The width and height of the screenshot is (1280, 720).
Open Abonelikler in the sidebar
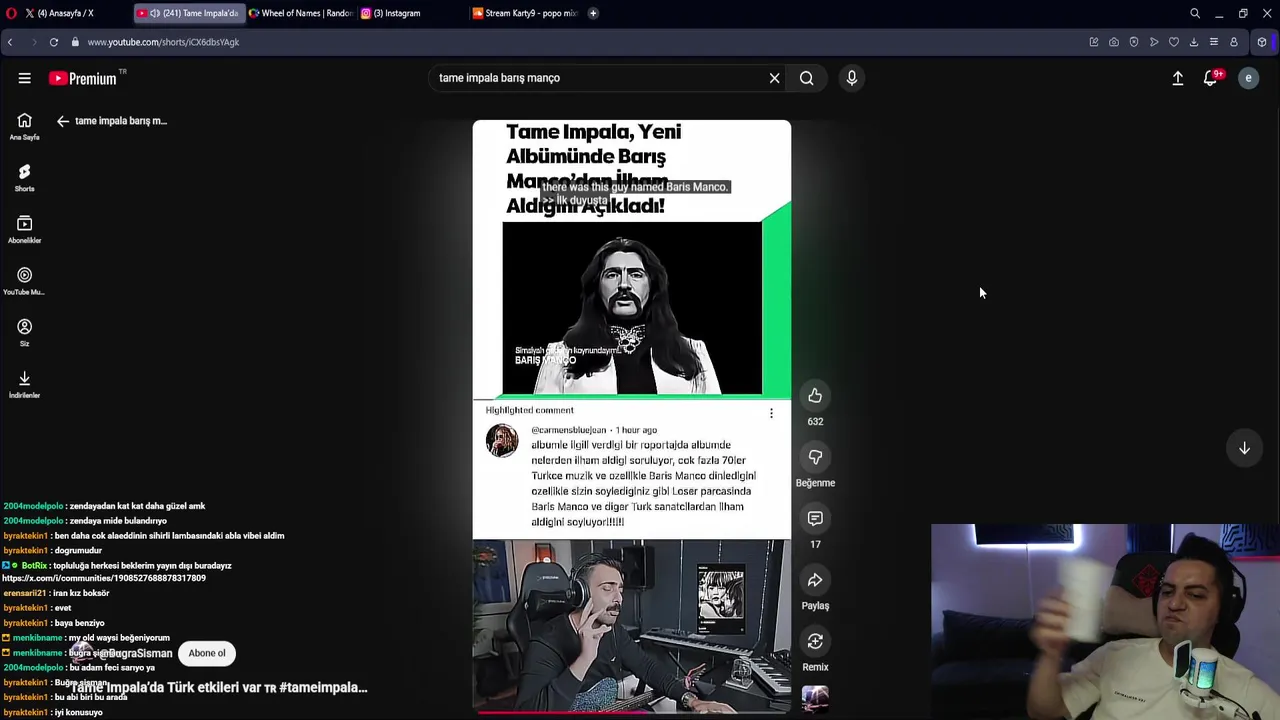24,230
